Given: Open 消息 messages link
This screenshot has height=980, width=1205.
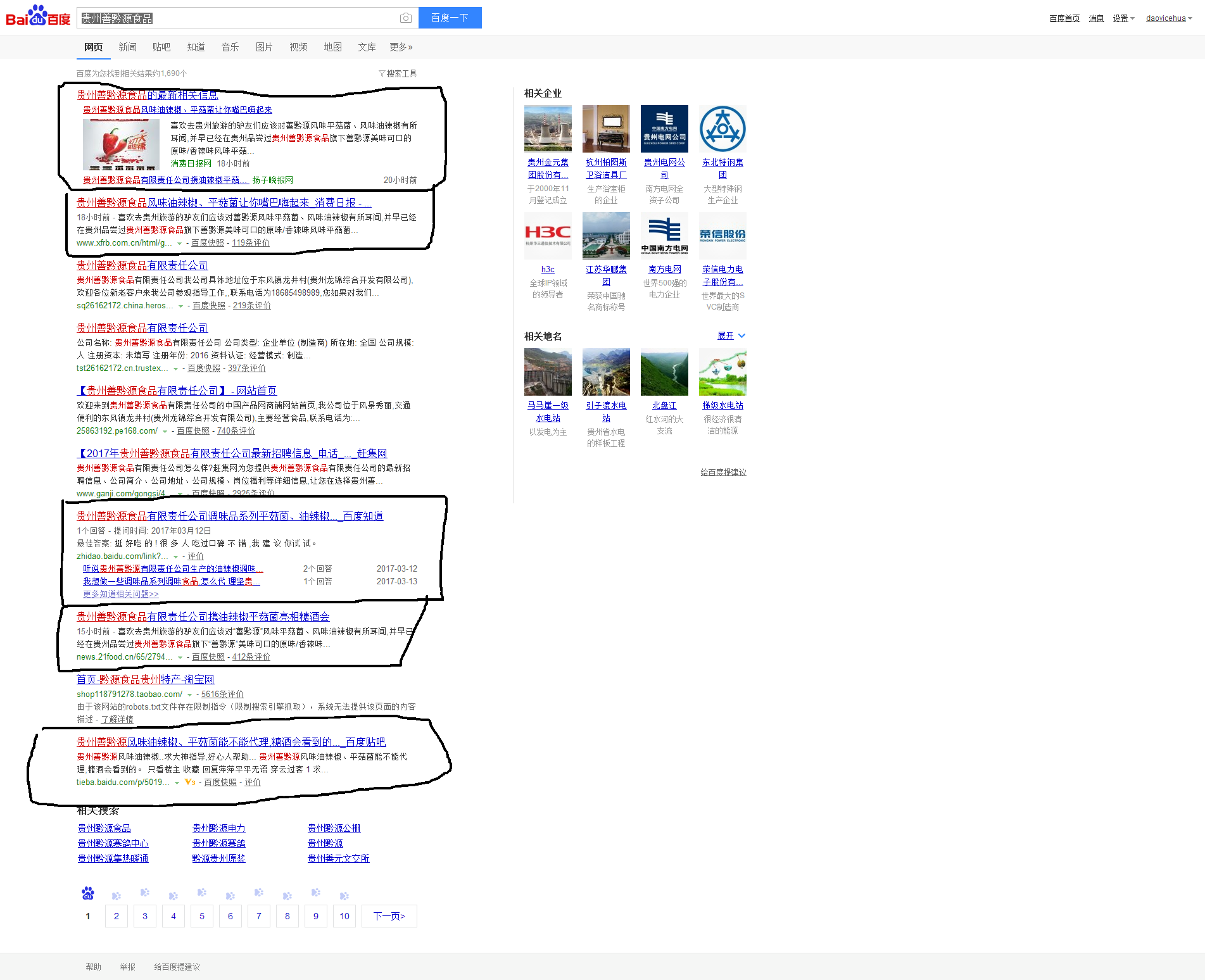Looking at the screenshot, I should [x=1096, y=18].
